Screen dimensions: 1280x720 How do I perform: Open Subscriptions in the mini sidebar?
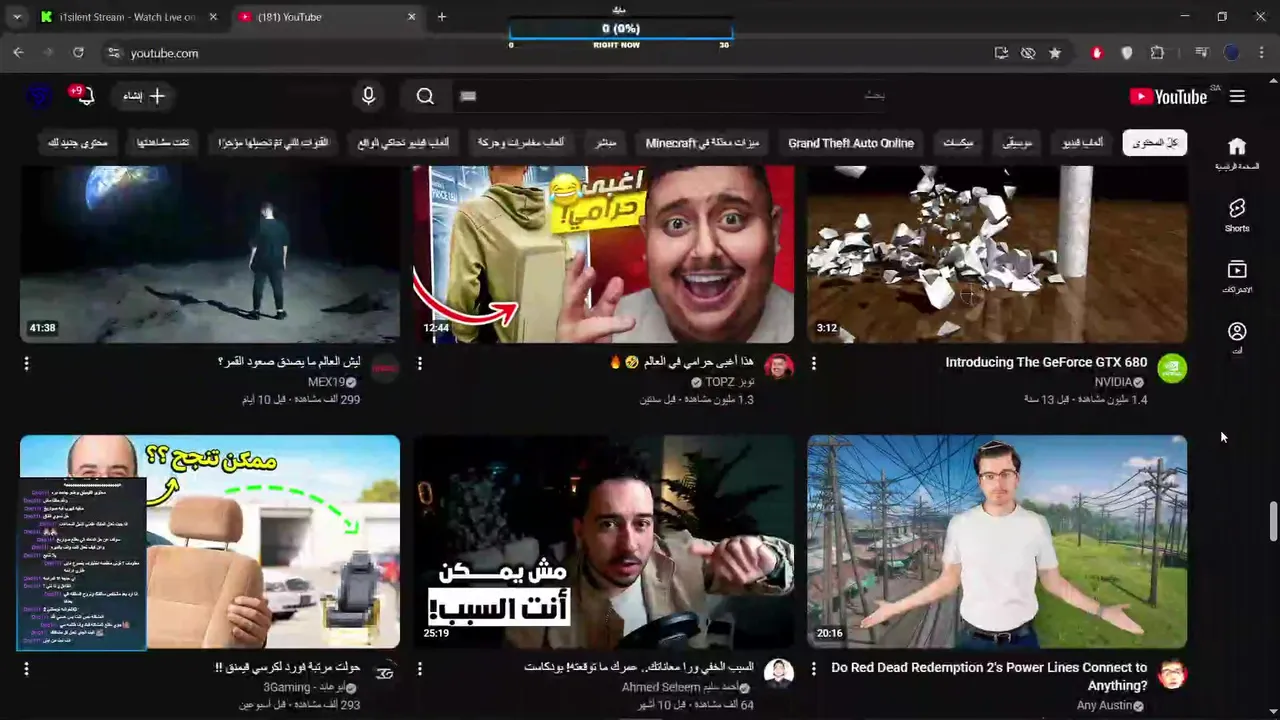[1237, 276]
